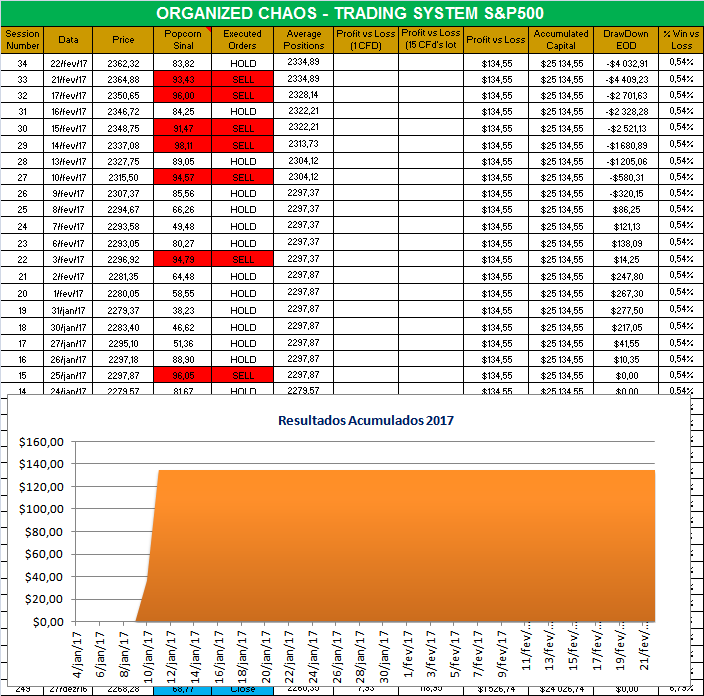The image size is (704, 696).
Task: Click the red comment indicator on Popcorn Sinal
Action: (x=209, y=29)
